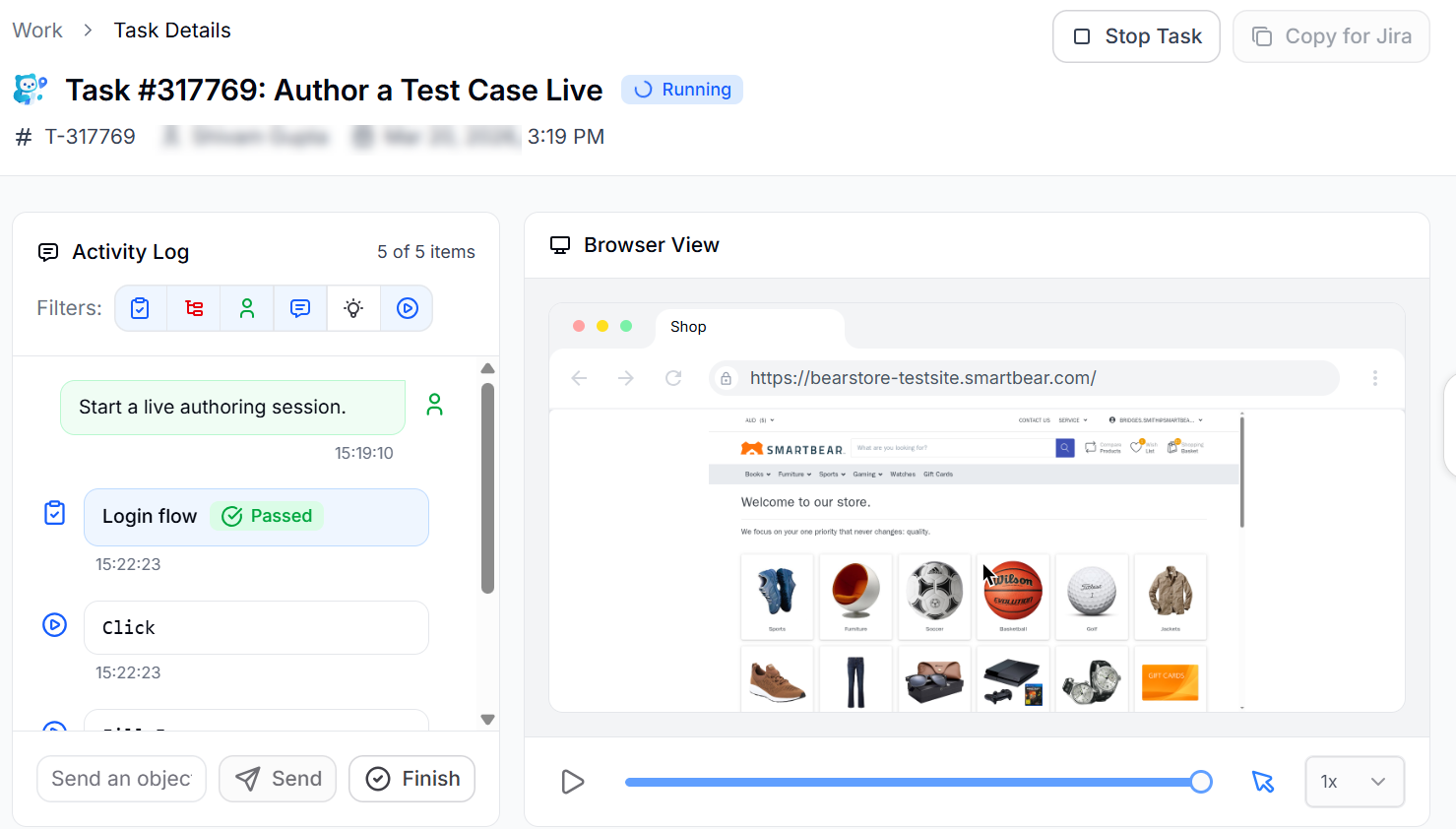Click the Finish button in the chat bar
This screenshot has height=829, width=1456.
click(411, 778)
